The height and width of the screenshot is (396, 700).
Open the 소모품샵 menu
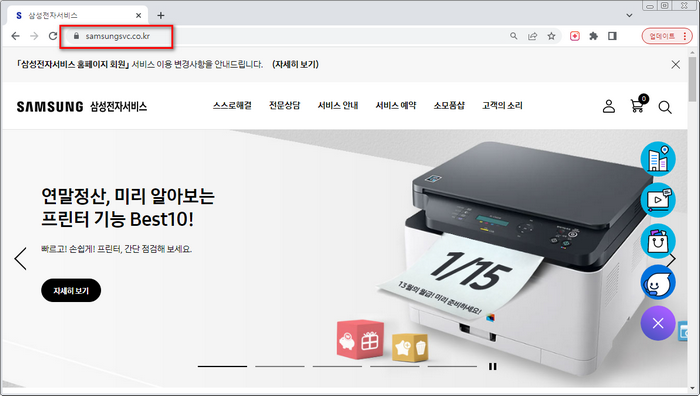tap(449, 106)
